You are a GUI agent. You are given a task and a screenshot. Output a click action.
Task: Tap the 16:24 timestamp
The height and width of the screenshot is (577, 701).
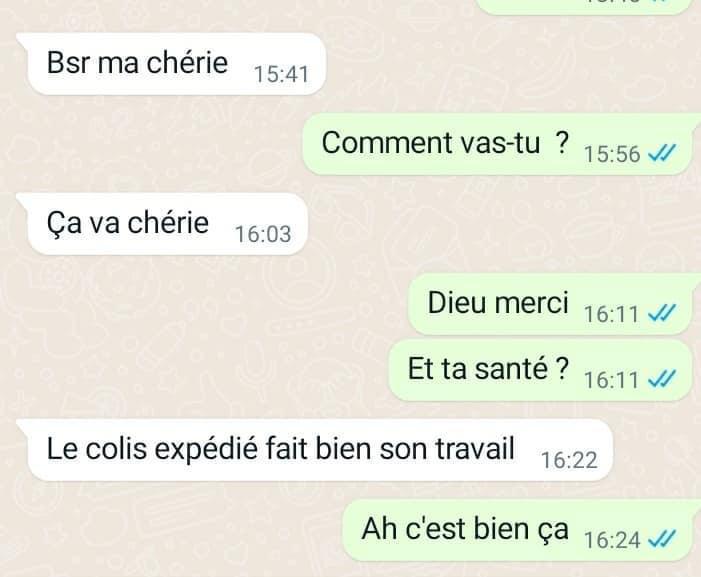tap(612, 540)
